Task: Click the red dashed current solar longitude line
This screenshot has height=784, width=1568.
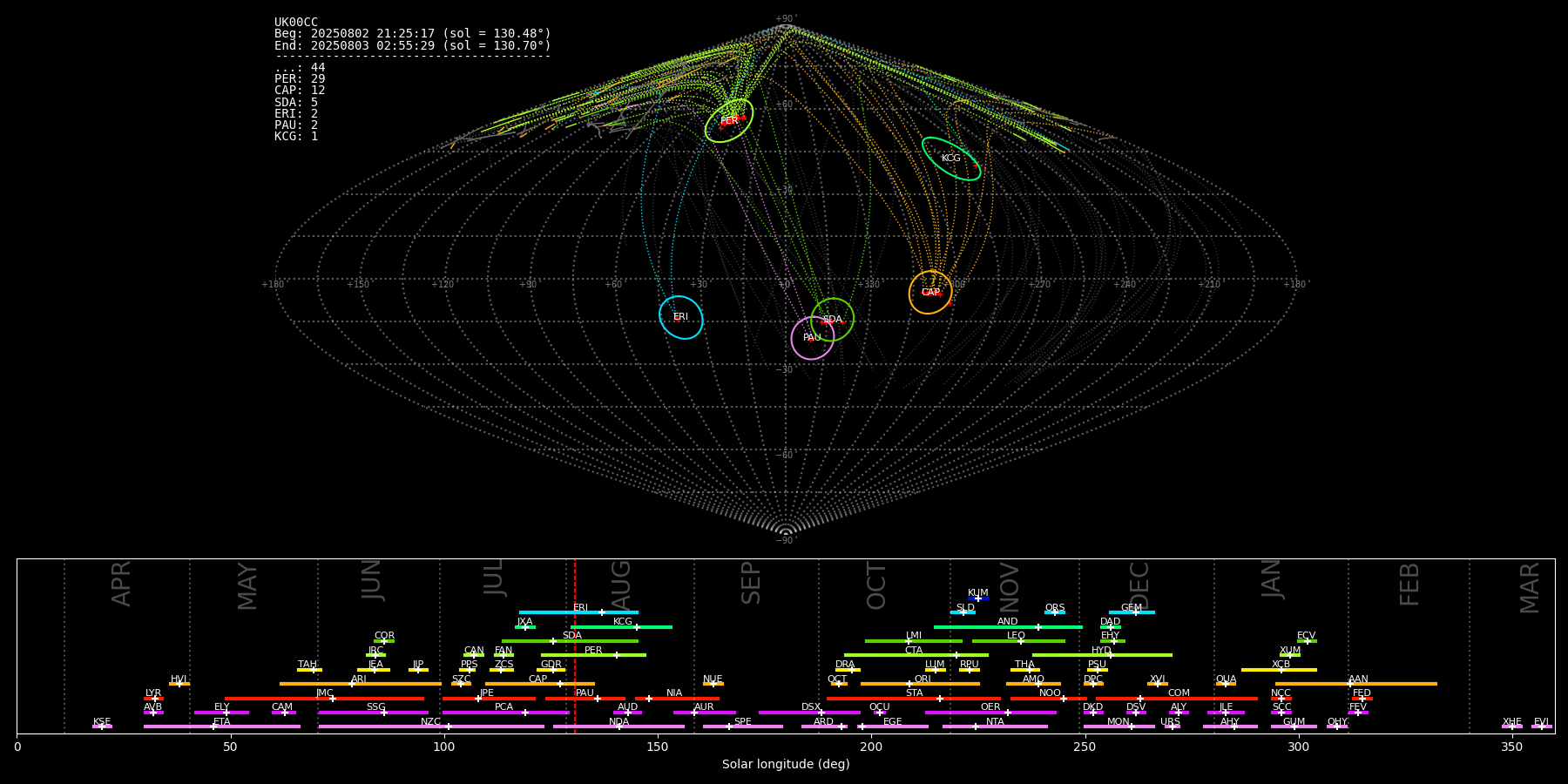Action: [575, 645]
